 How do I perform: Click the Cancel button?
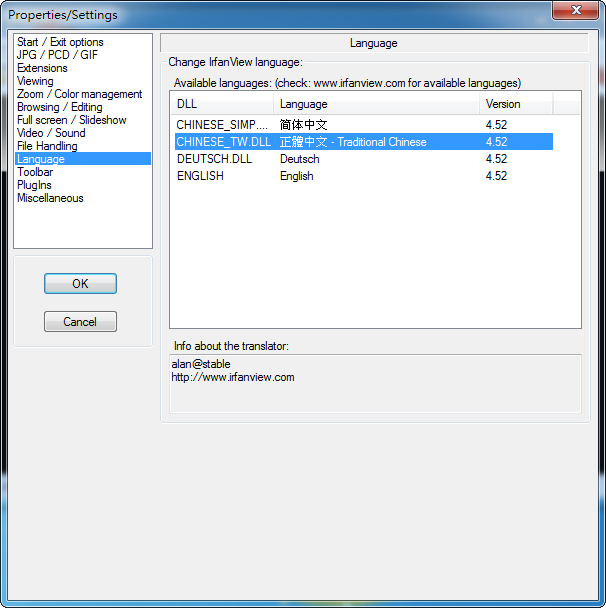[80, 321]
